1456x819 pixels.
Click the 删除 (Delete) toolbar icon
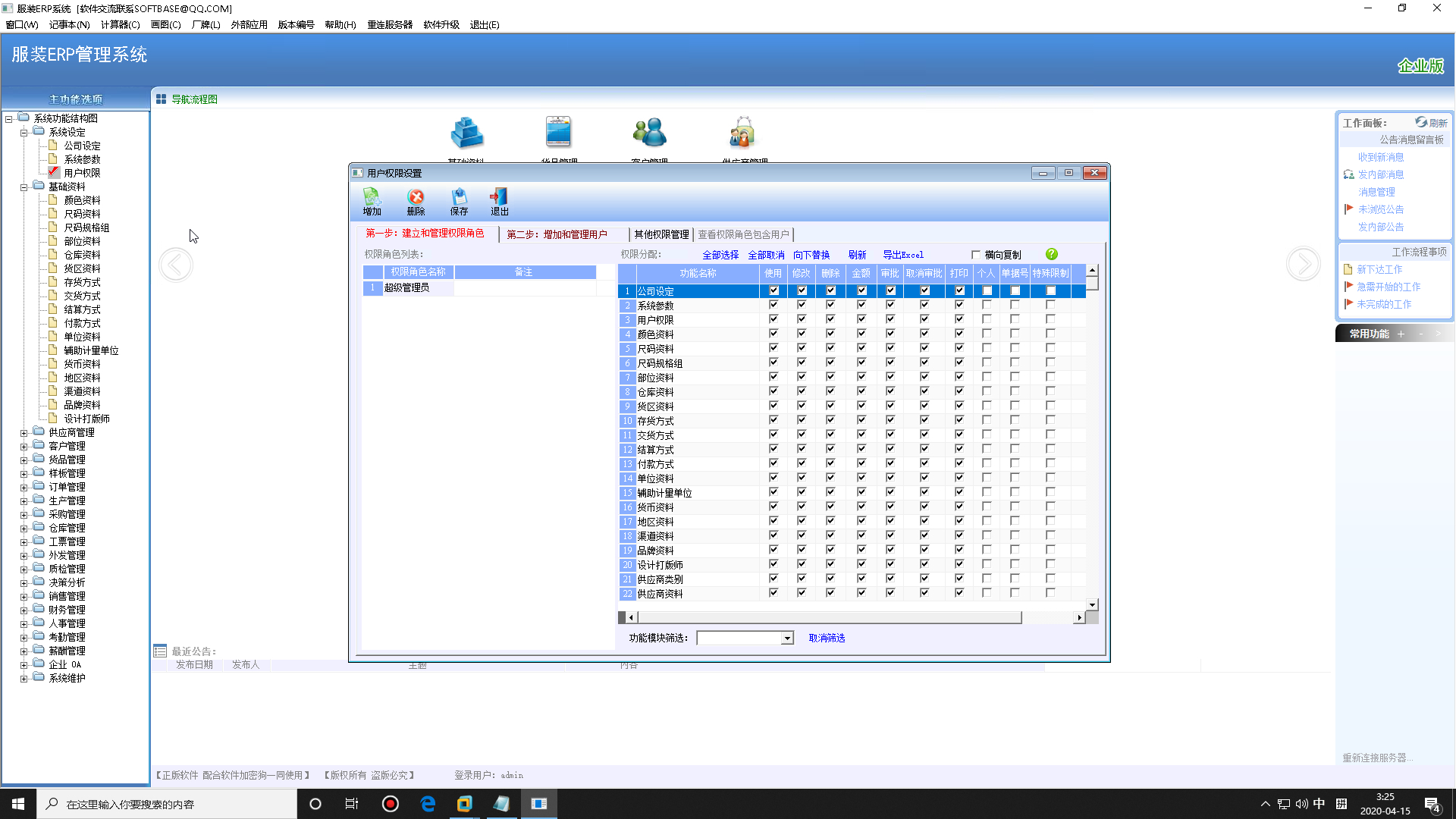point(416,201)
